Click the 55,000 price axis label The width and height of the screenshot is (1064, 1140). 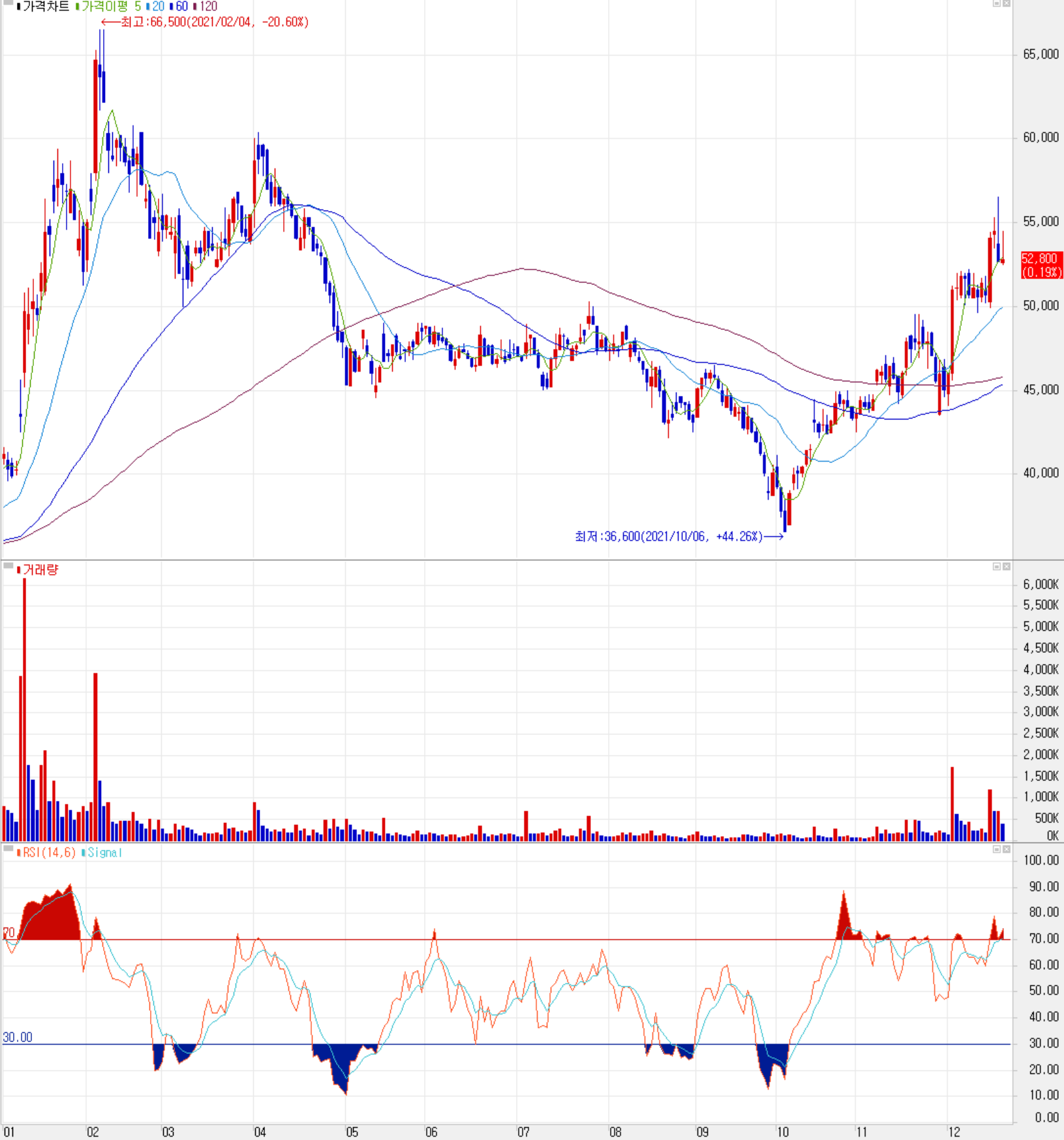coord(1041,222)
